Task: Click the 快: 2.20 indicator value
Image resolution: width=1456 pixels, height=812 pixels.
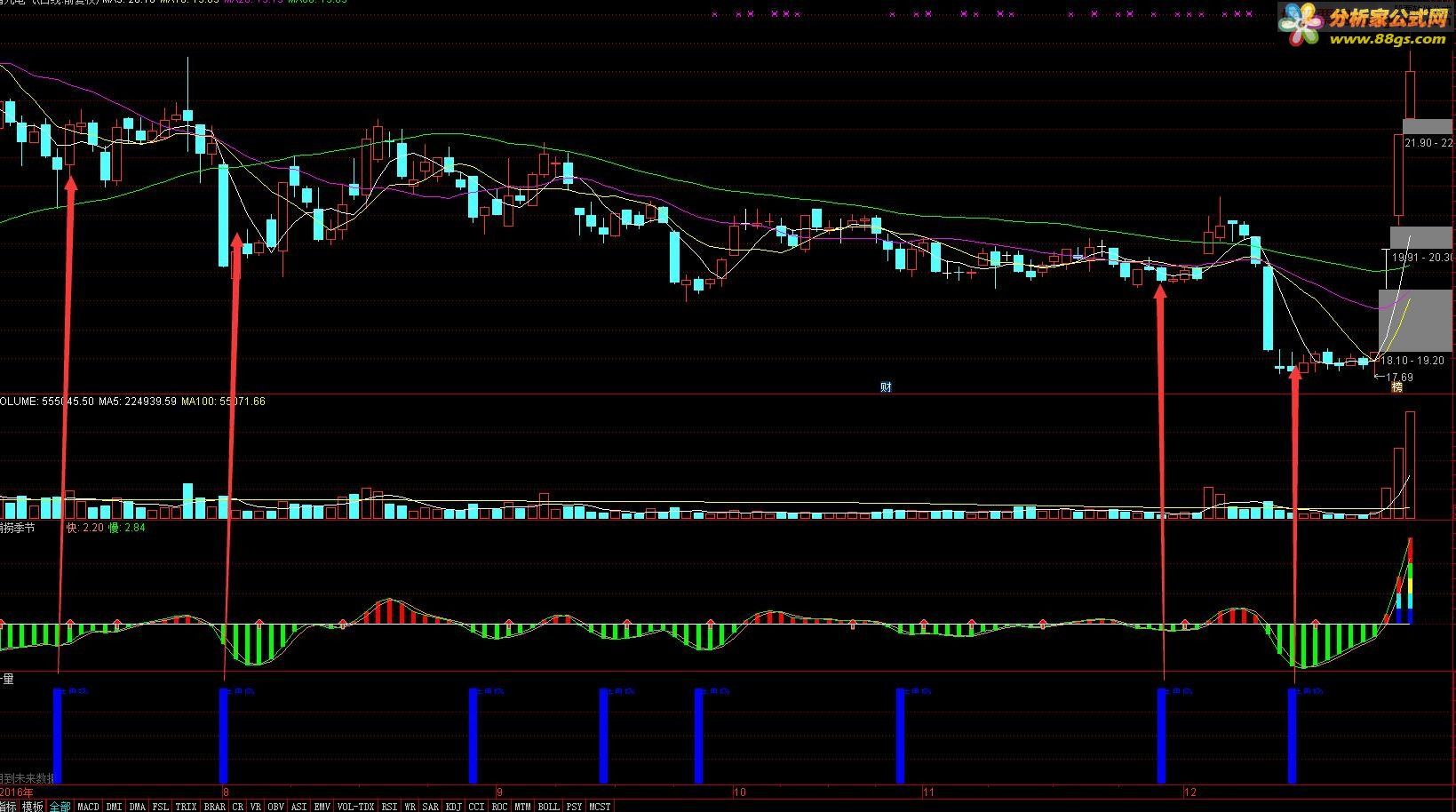Action: pyautogui.click(x=85, y=528)
